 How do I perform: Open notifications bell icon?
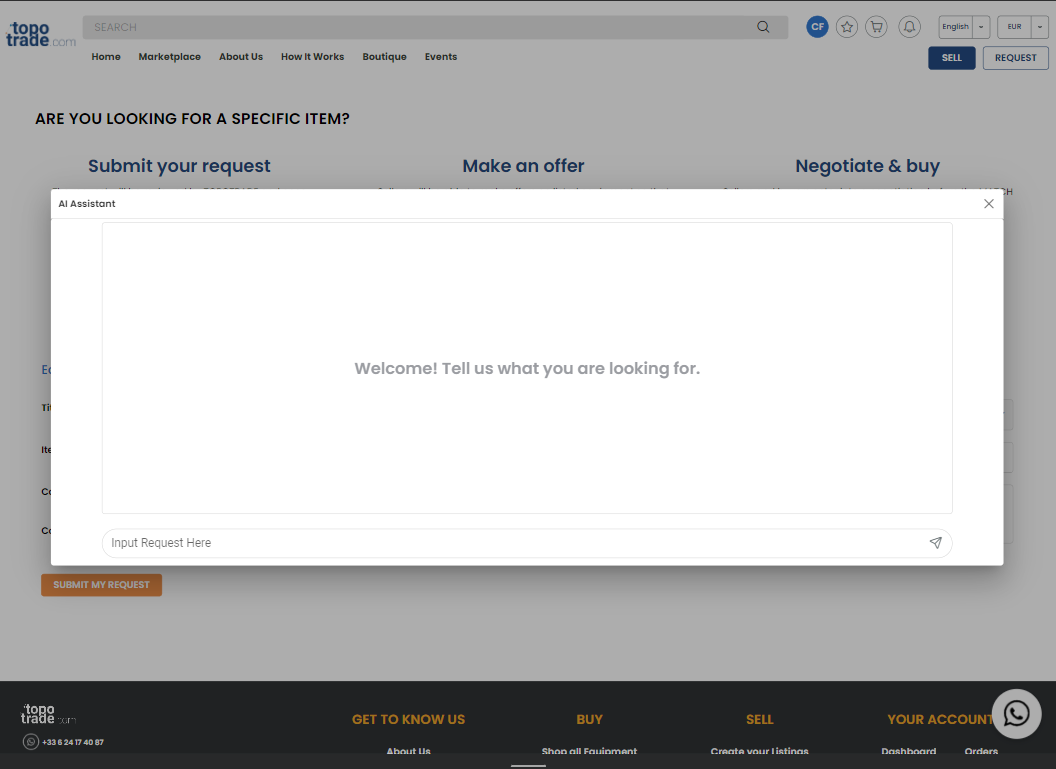909,27
